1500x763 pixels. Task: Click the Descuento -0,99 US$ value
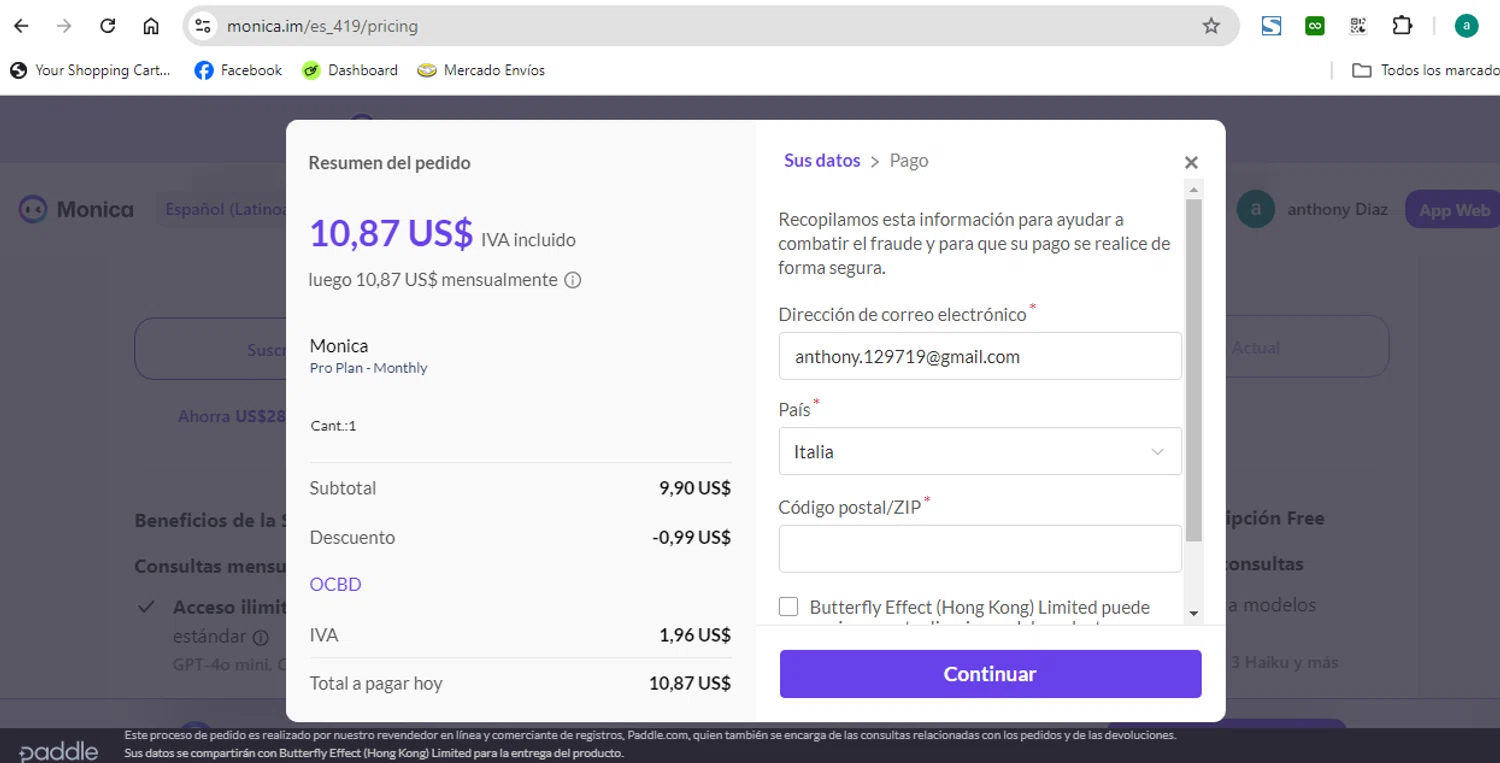(692, 537)
